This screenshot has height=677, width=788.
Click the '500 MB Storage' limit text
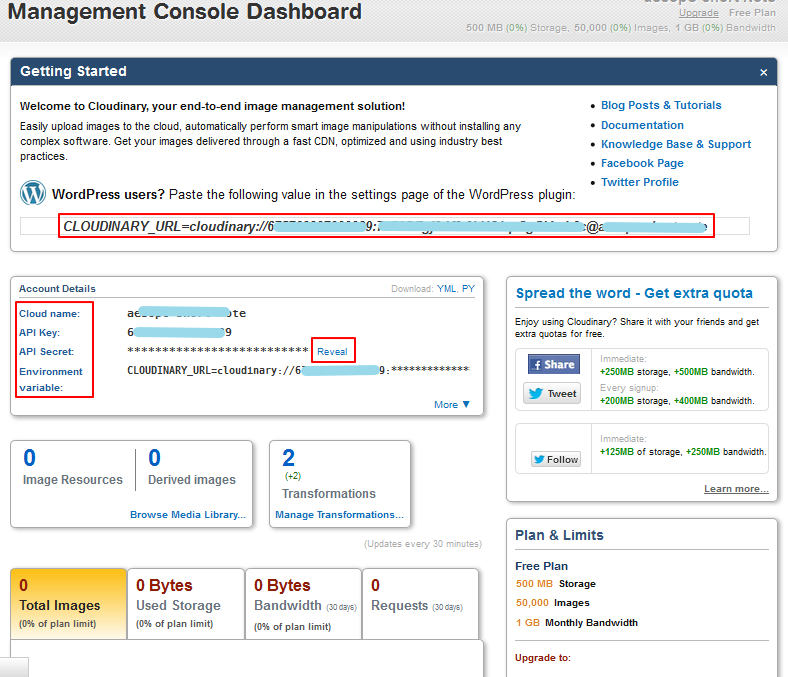555,584
